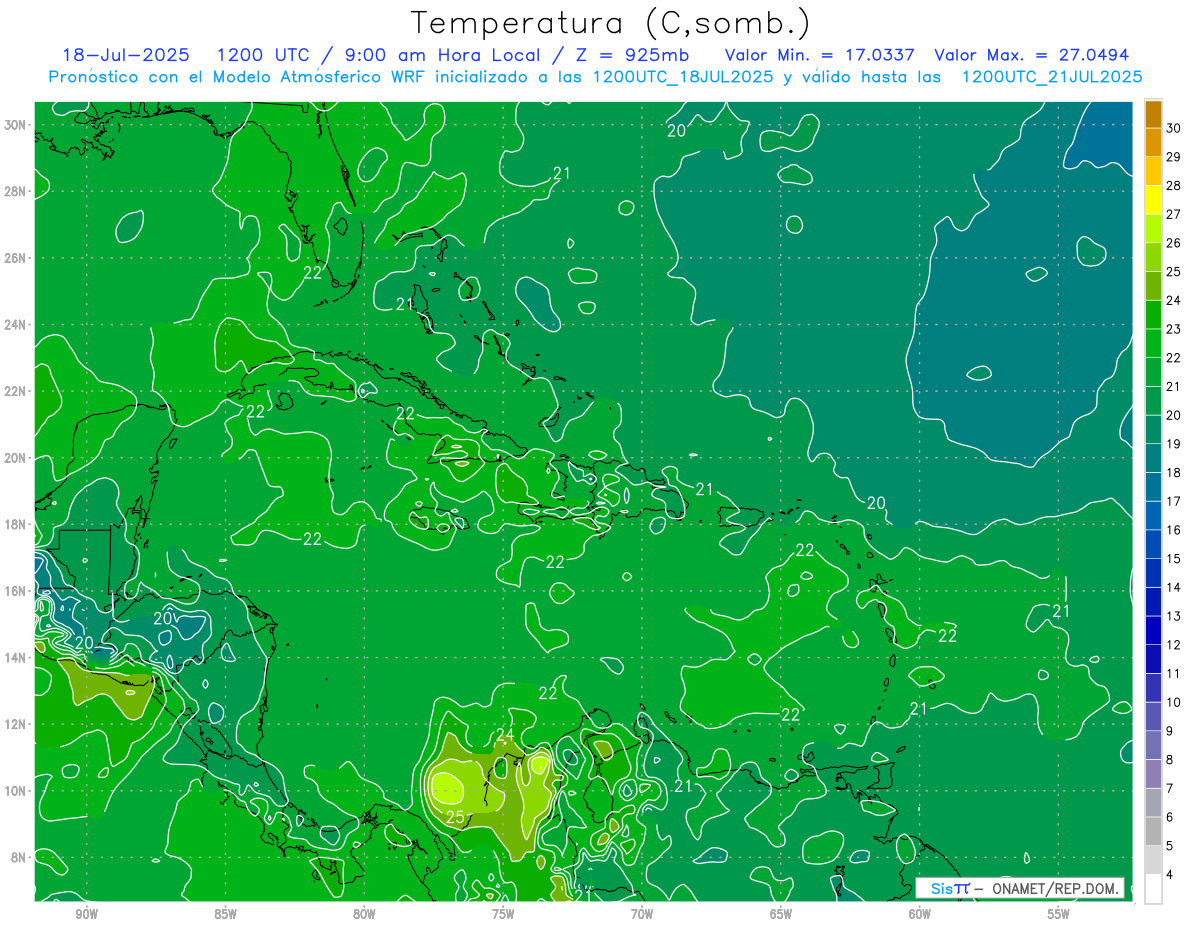Click the "90W" longitude axis label
Image resolution: width=1200 pixels, height=927 pixels.
click(x=87, y=914)
